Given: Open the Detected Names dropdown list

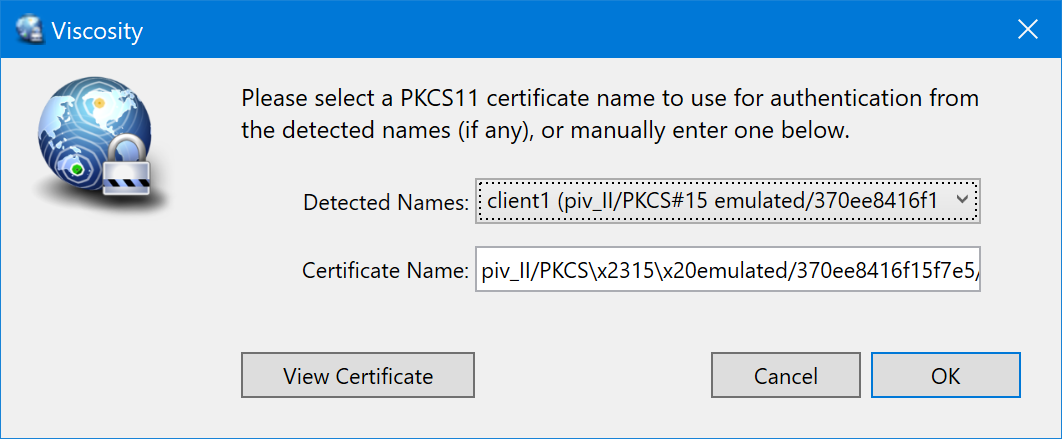Looking at the screenshot, I should pos(727,202).
